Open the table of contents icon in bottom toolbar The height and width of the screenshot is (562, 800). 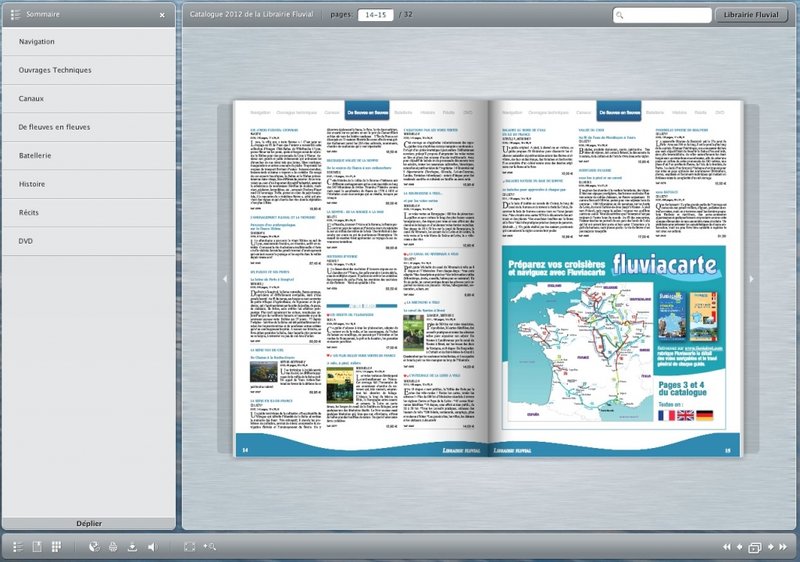[16, 547]
